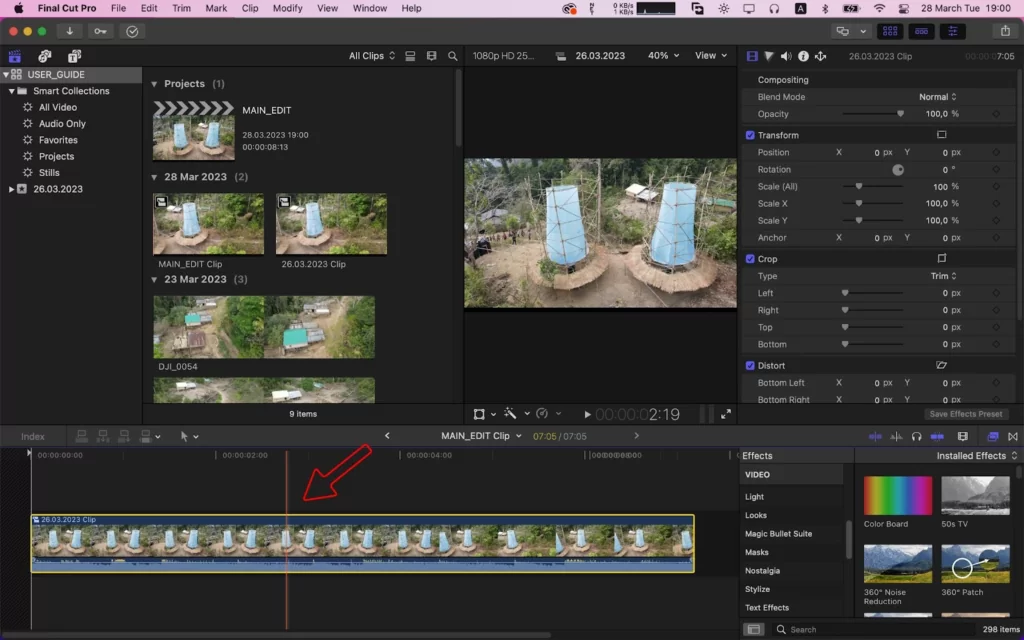
Task: Open Titles and Generators sidebar icon
Action: [x=74, y=56]
